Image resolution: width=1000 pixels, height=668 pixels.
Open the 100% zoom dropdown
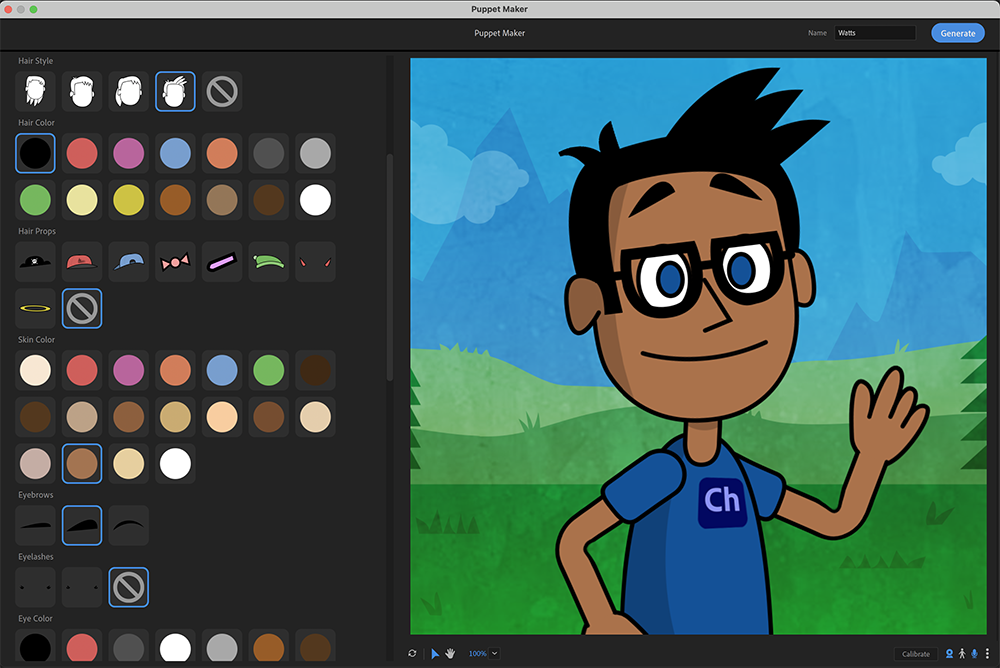[x=484, y=653]
